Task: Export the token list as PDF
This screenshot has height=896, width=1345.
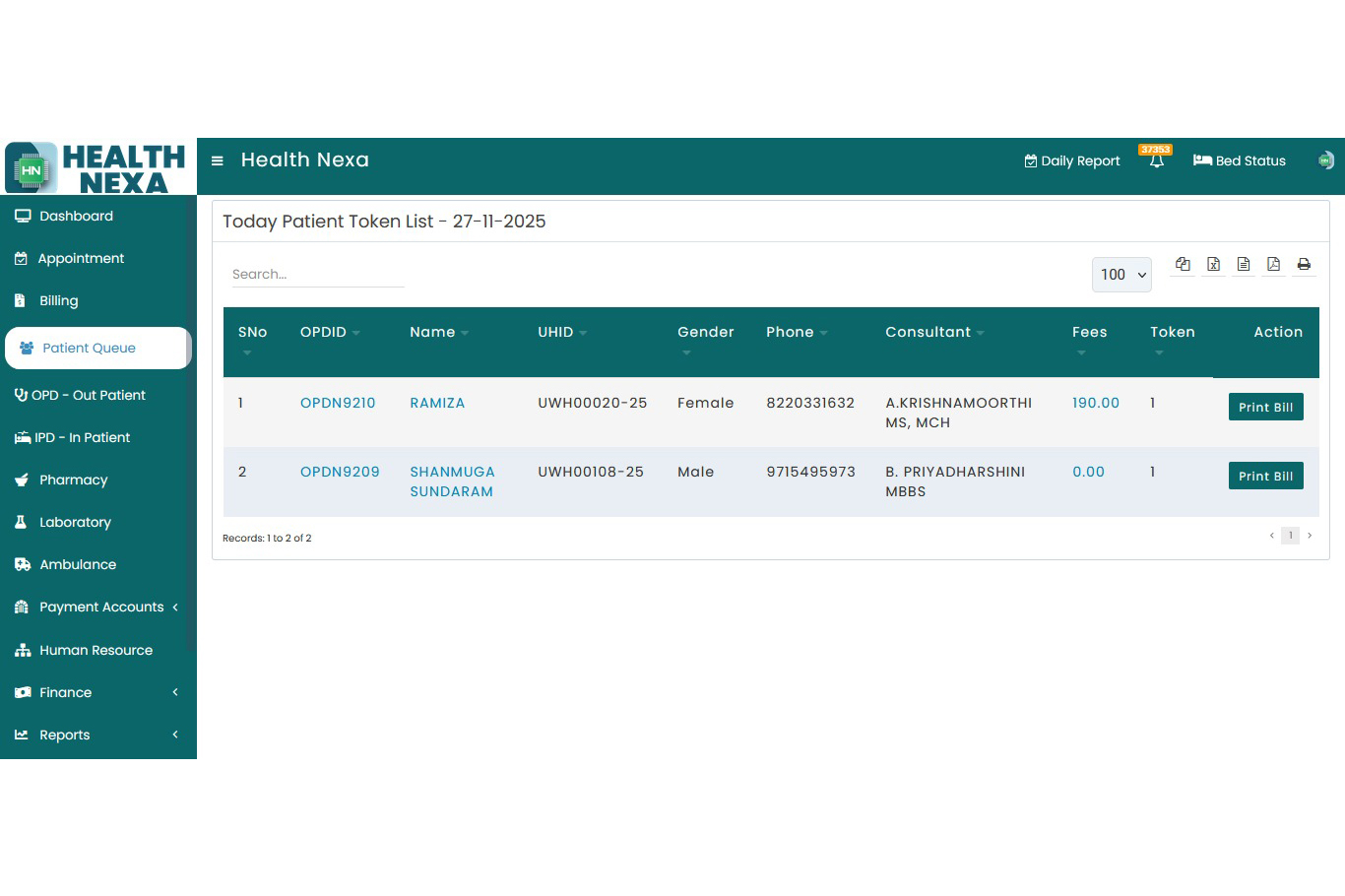Action: click(1273, 264)
